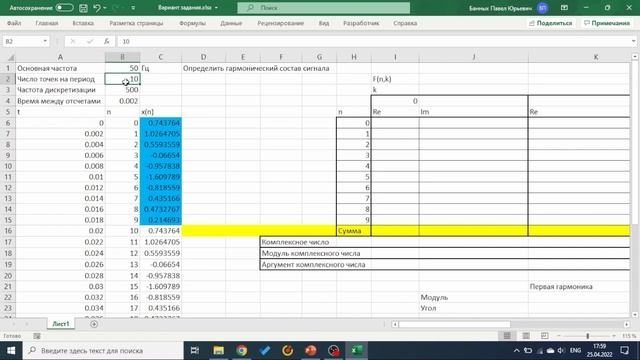
Task: Expand the formula bar chevron
Action: pos(633,41)
